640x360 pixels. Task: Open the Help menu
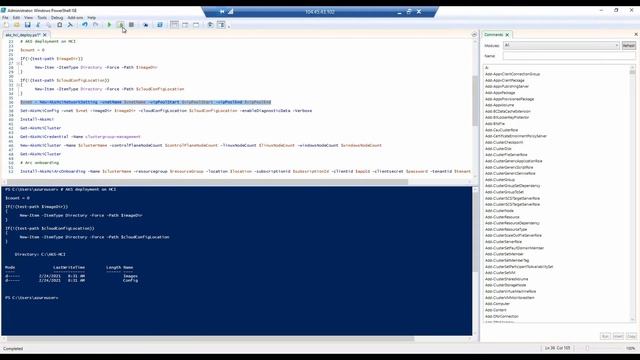[91, 18]
